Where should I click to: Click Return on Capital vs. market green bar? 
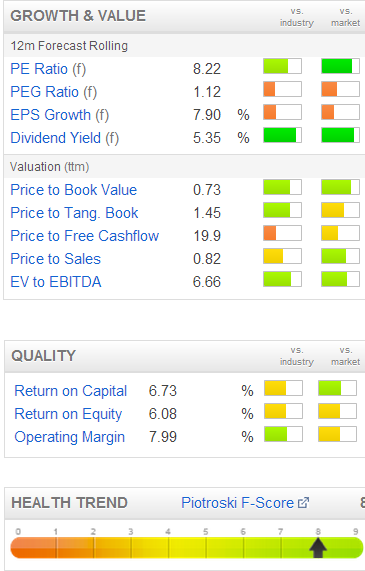(x=337, y=388)
